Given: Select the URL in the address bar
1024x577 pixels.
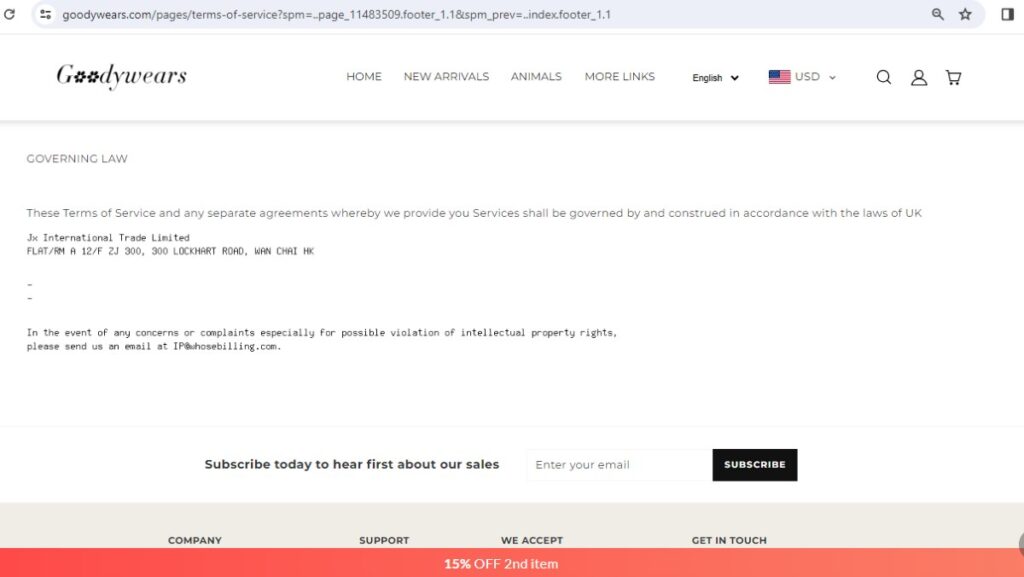Looking at the screenshot, I should pyautogui.click(x=340, y=15).
